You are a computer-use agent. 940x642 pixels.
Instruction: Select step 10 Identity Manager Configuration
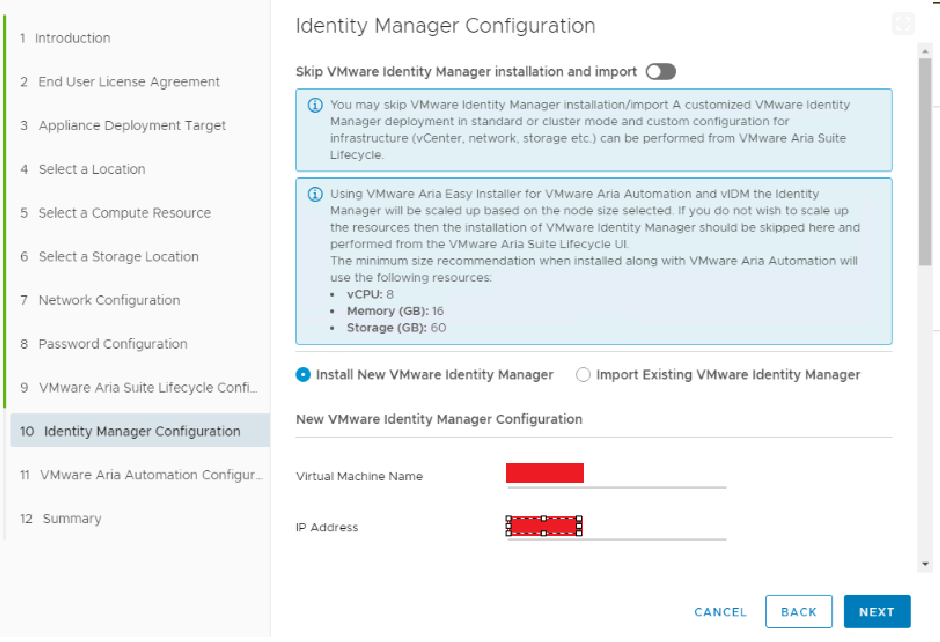point(140,431)
